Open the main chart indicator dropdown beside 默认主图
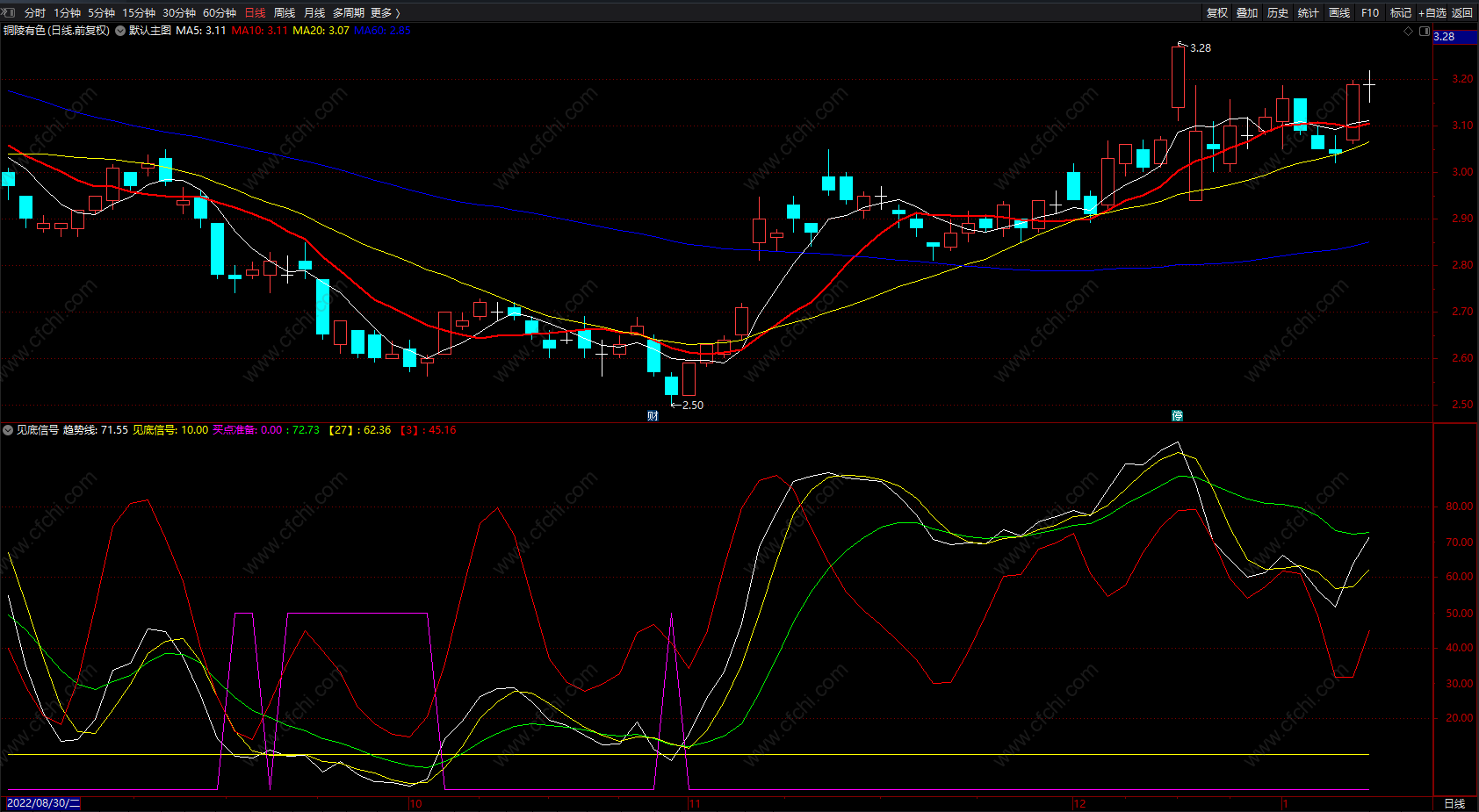Image resolution: width=1479 pixels, height=812 pixels. click(x=120, y=31)
